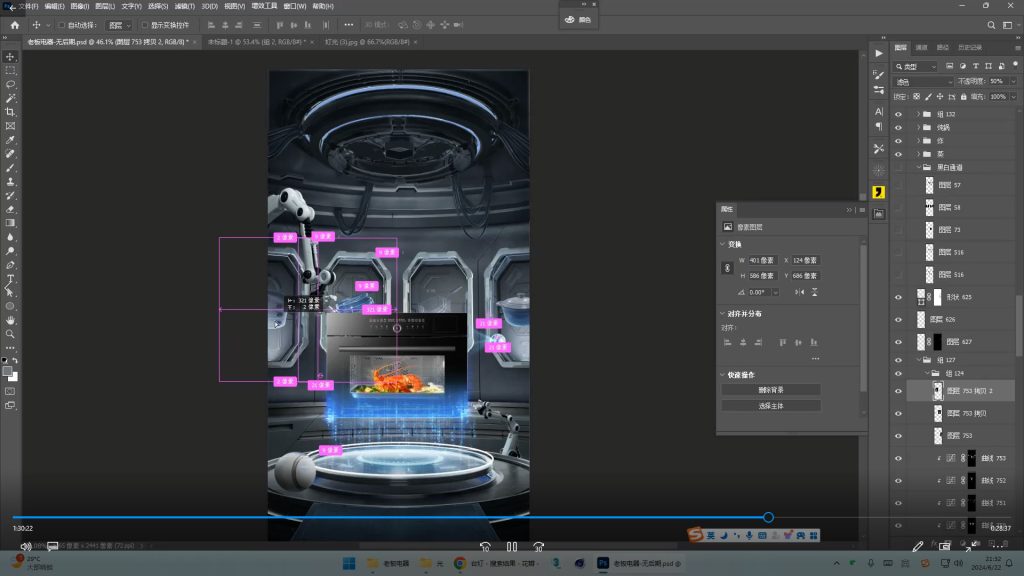Enable the 自动选择 checkbox

click(x=62, y=25)
